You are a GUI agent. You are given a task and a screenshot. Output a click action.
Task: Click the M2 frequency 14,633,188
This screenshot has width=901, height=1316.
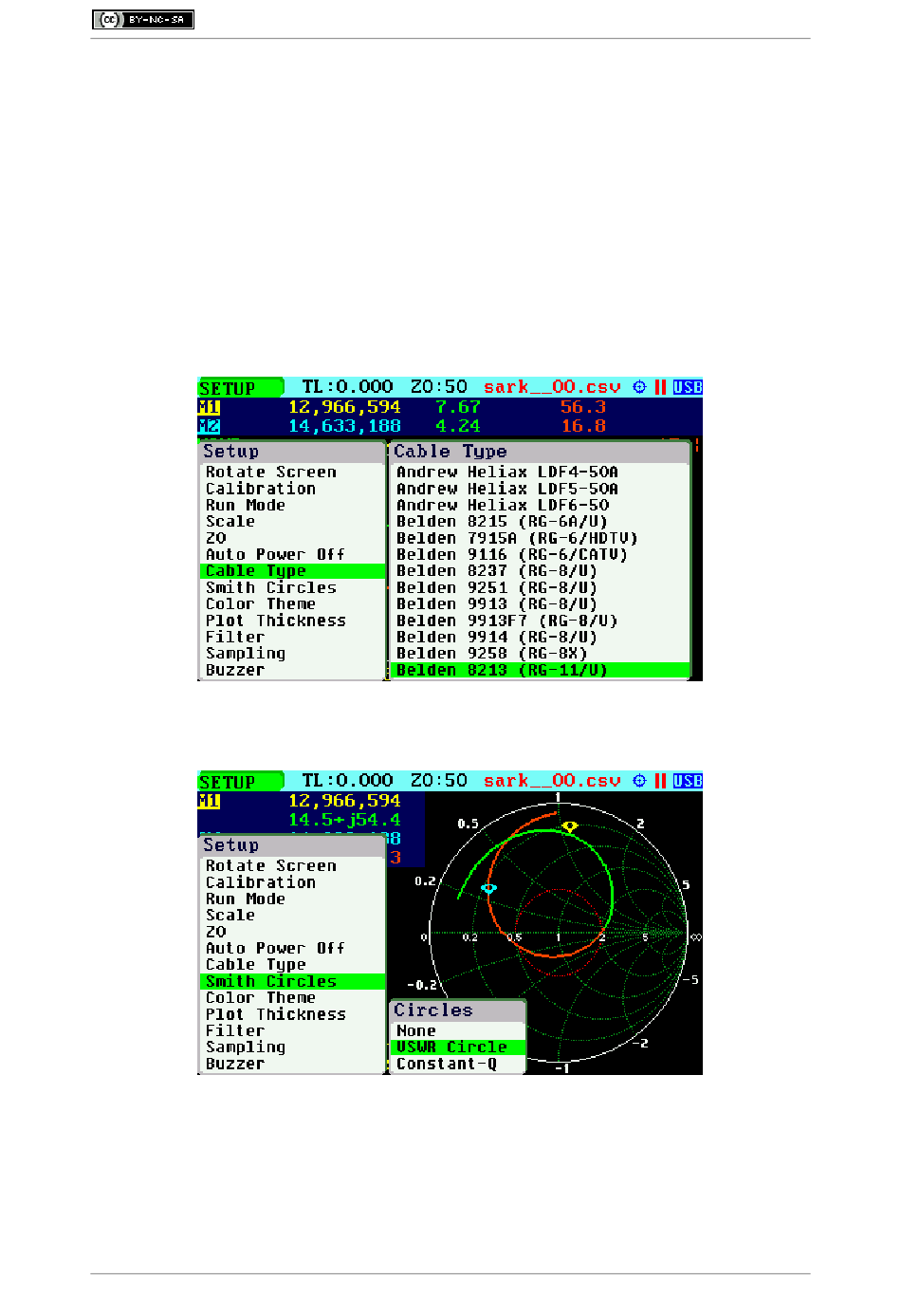tap(344, 426)
